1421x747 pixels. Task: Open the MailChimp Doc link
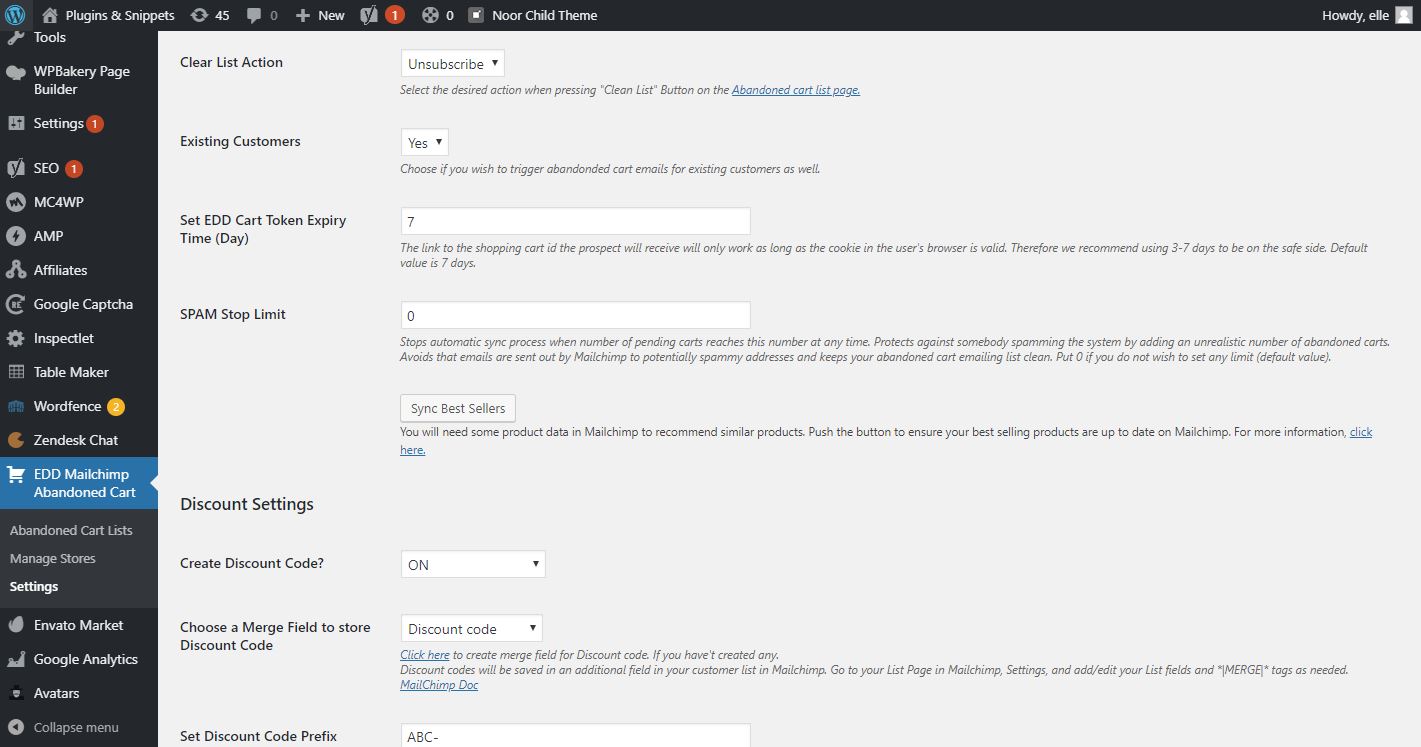(x=439, y=685)
